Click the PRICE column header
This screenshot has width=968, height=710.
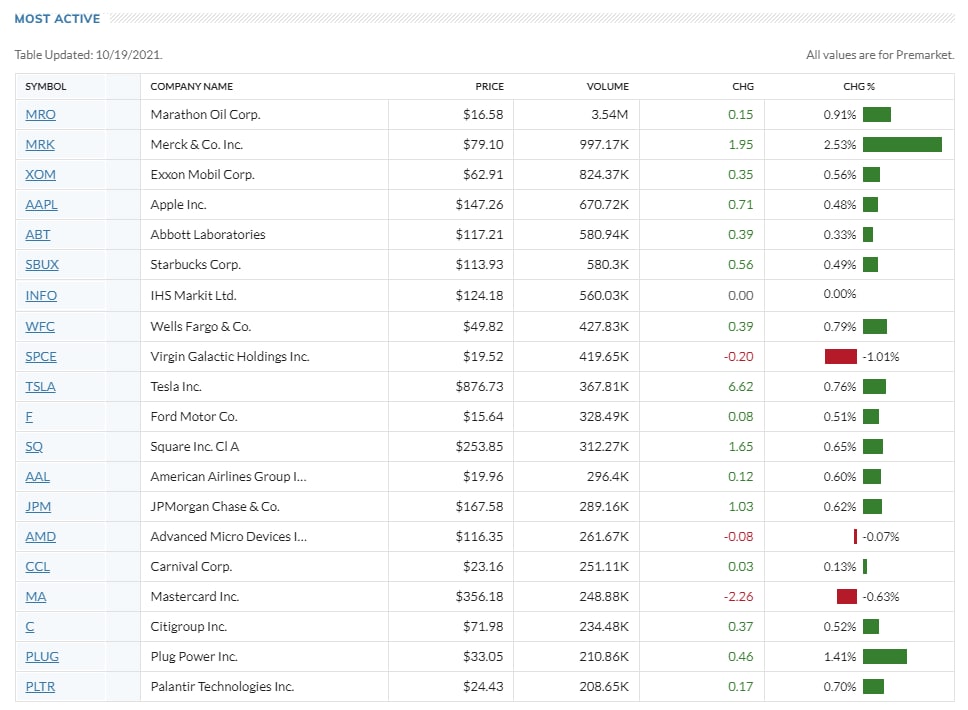click(490, 86)
